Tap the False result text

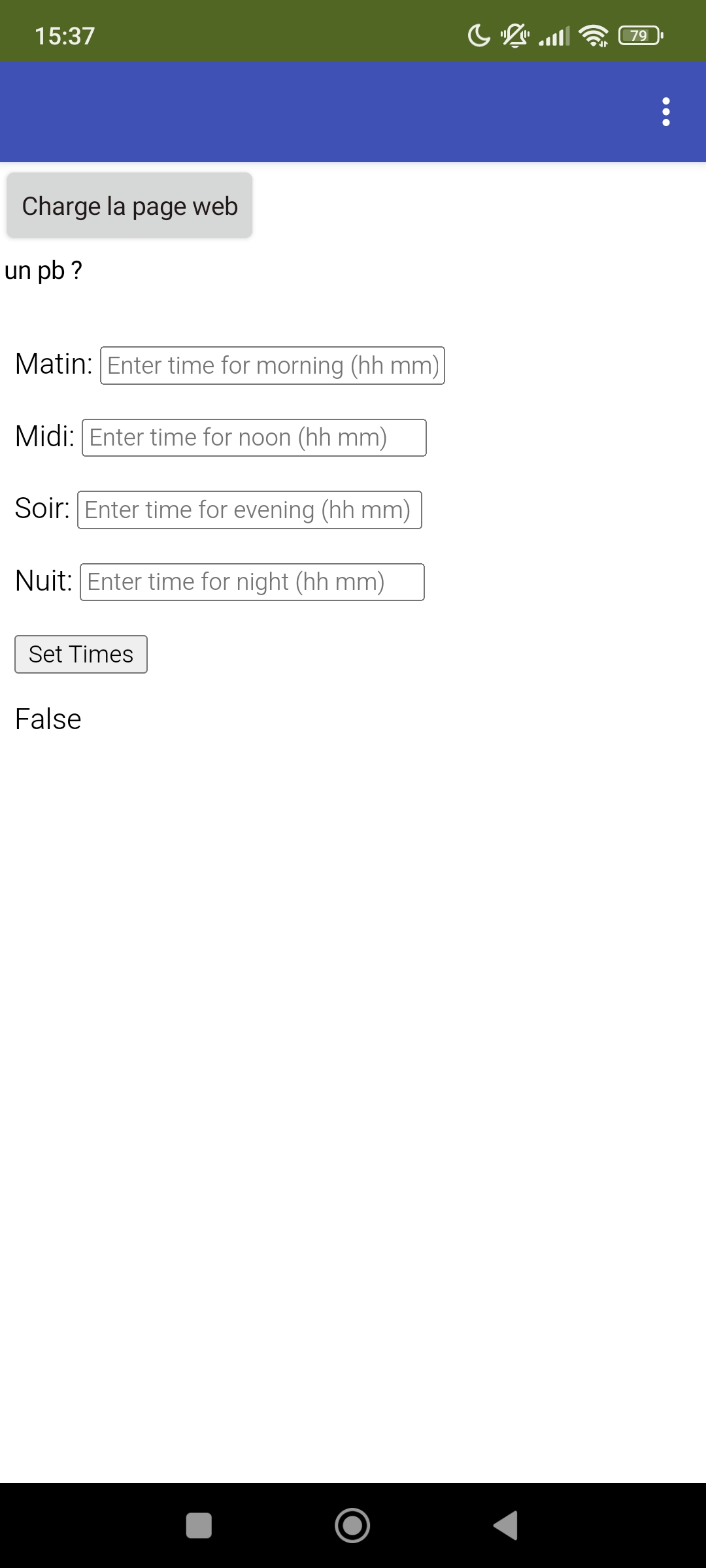pyautogui.click(x=48, y=719)
